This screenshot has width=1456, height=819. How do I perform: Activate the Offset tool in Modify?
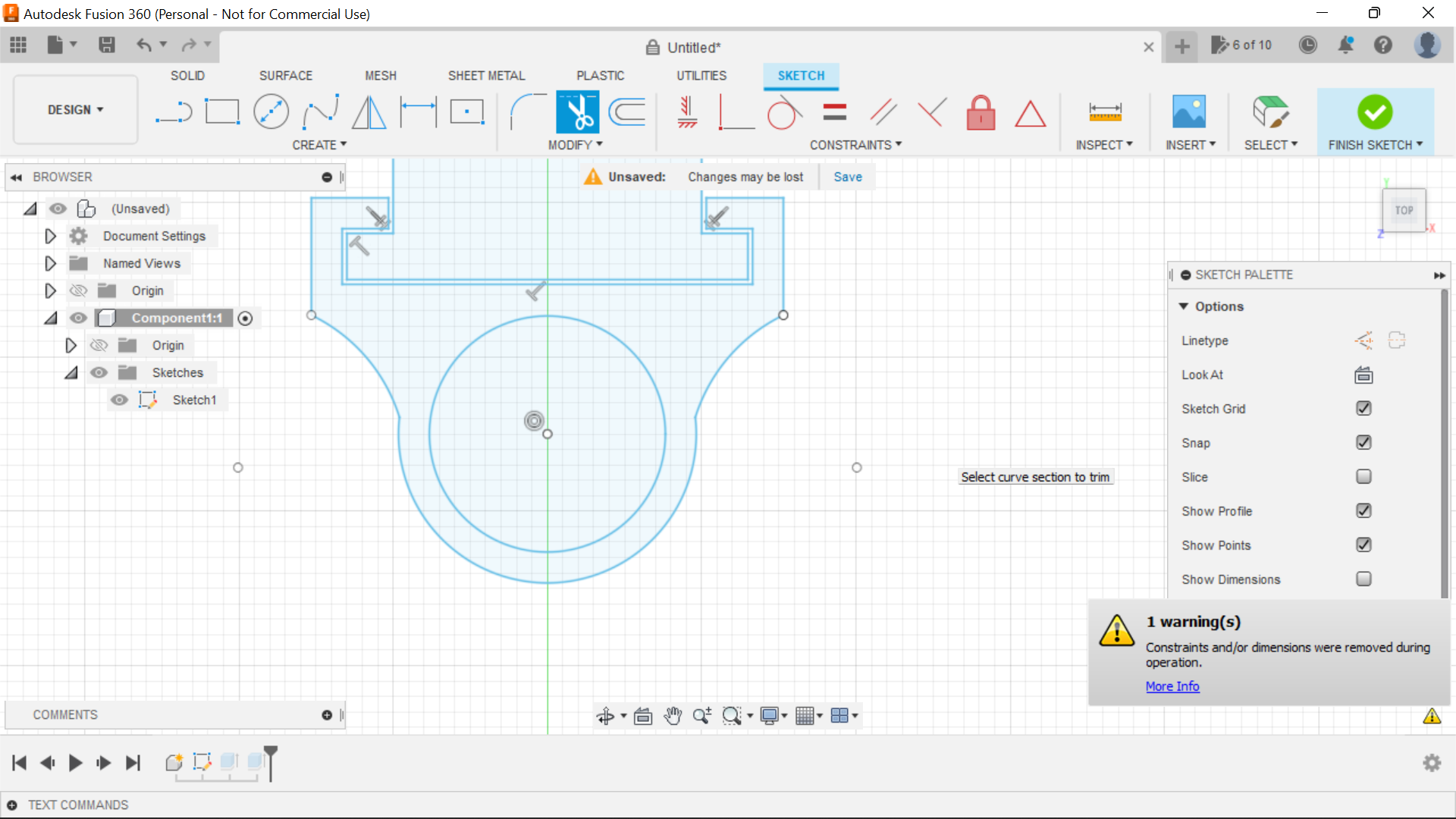tap(627, 111)
